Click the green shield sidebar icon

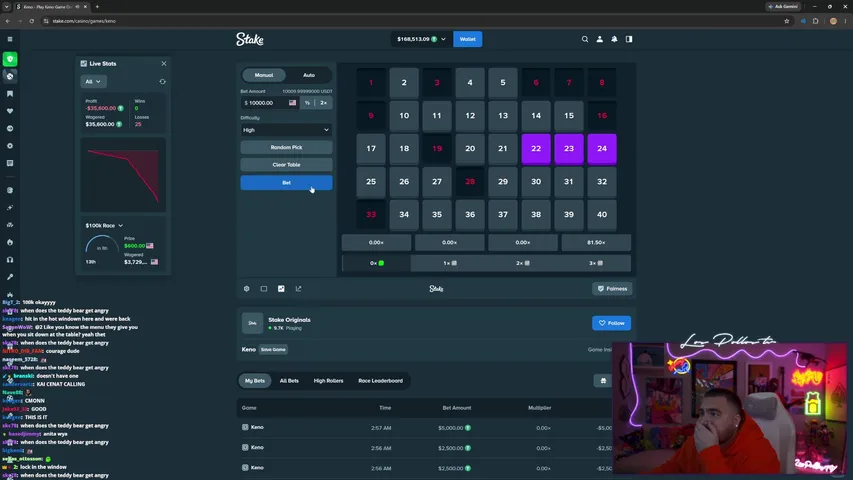[10, 59]
